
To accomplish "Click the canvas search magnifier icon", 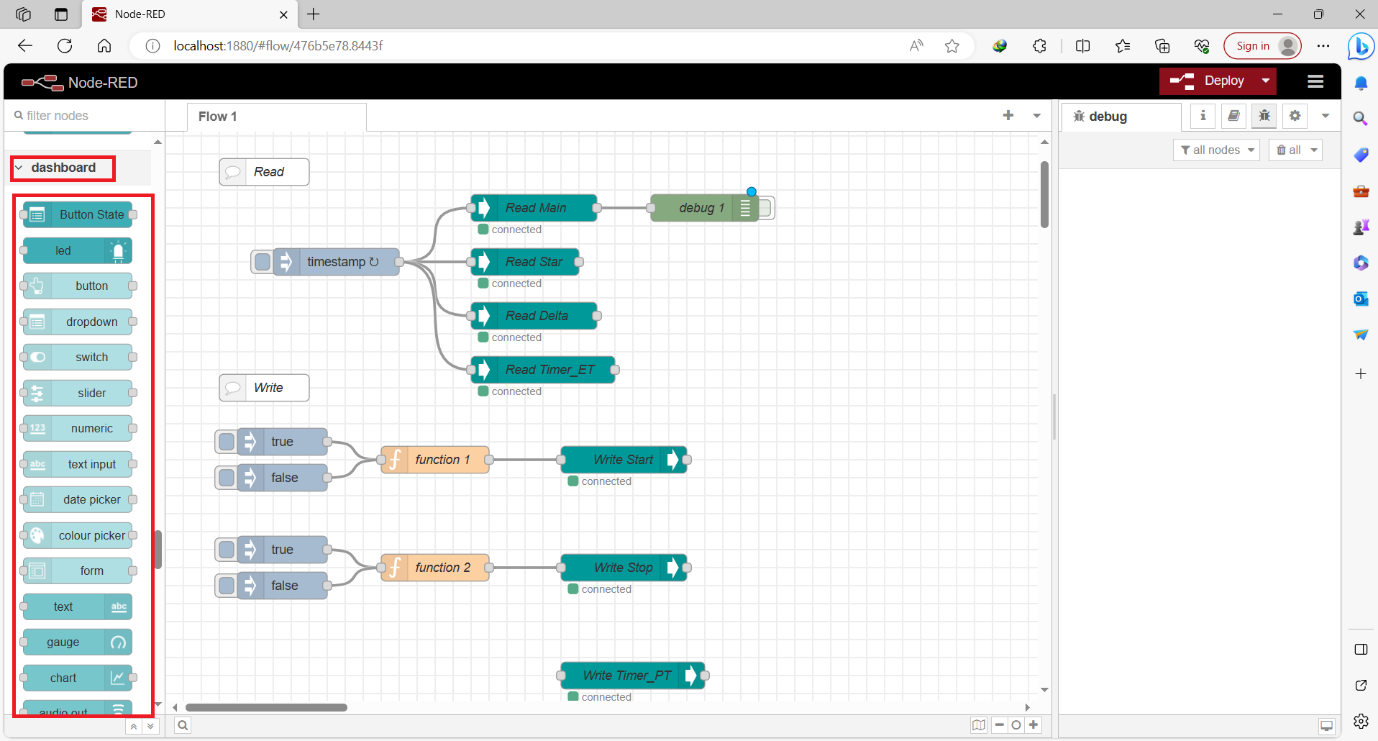I will (184, 725).
